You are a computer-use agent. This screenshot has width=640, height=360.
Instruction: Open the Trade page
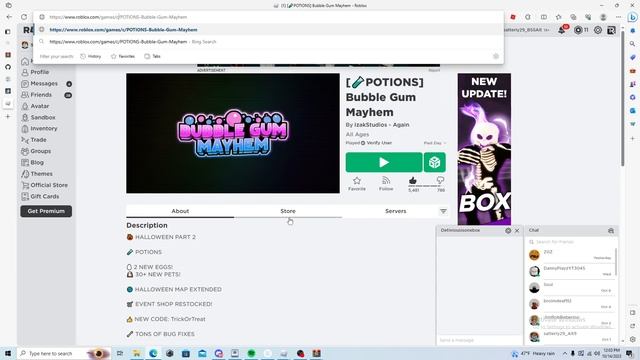coord(34,140)
